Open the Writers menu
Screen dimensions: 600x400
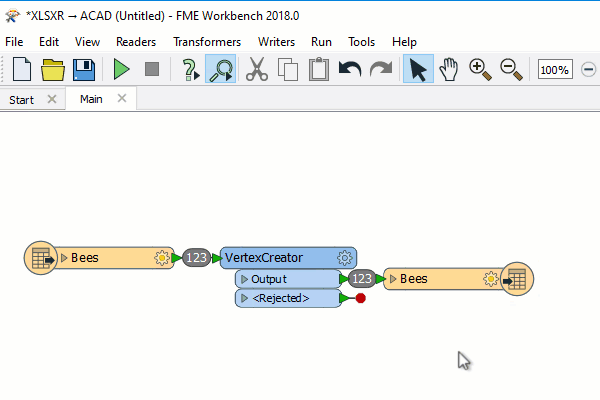pyautogui.click(x=276, y=42)
